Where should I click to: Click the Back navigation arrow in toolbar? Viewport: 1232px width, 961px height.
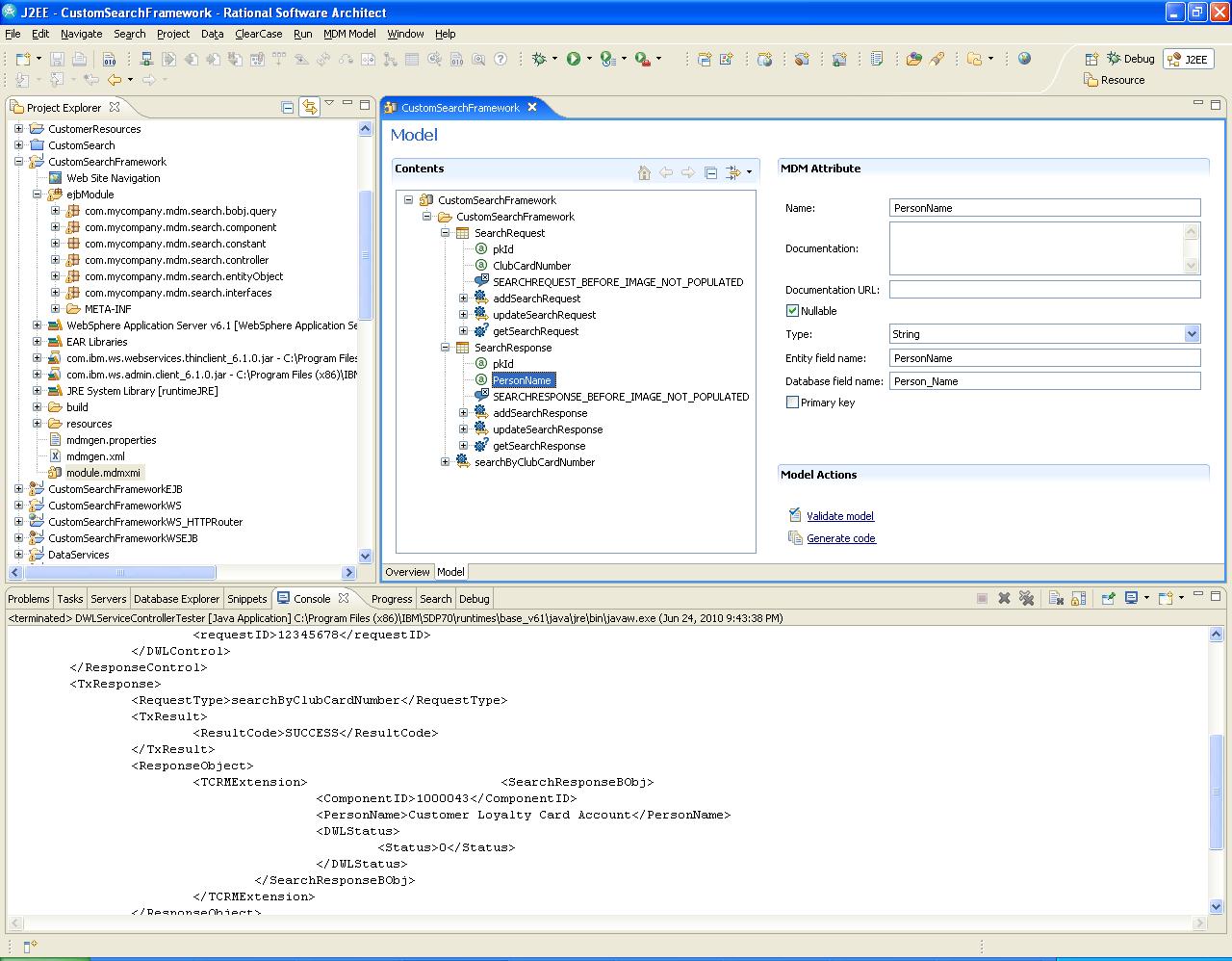pyautogui.click(x=115, y=80)
